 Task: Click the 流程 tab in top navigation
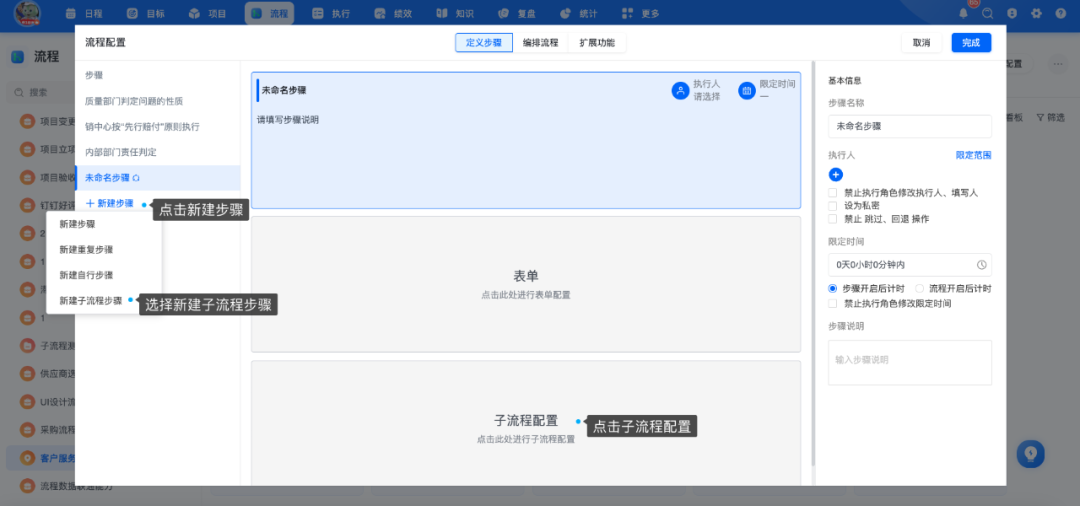coord(269,13)
